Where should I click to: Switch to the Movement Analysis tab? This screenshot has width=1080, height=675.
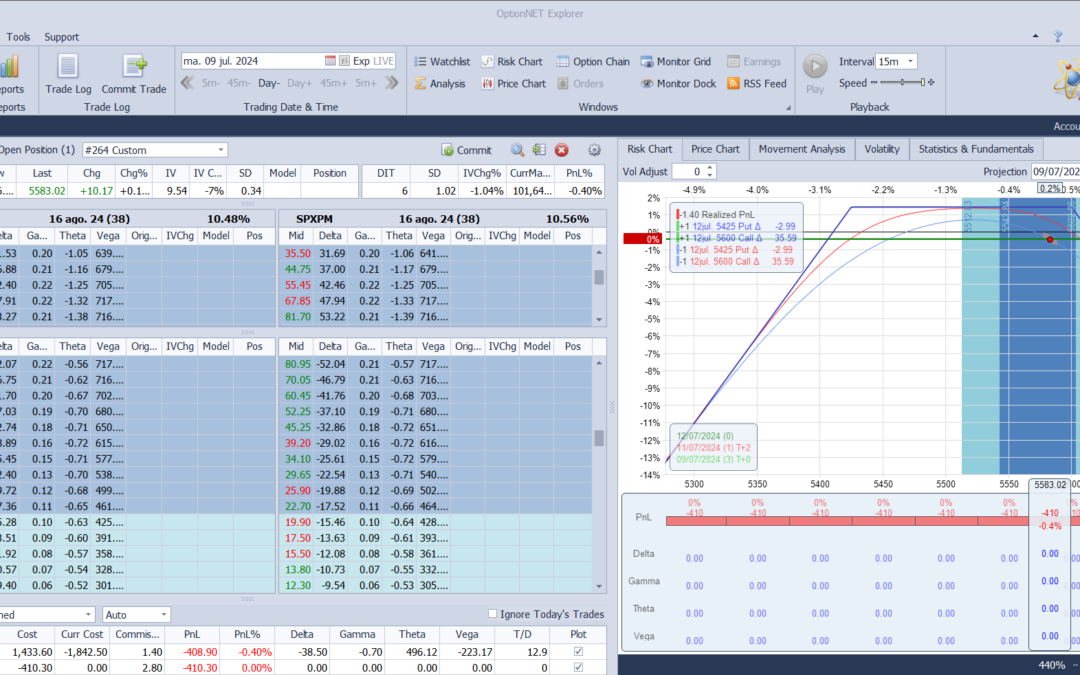tap(802, 149)
